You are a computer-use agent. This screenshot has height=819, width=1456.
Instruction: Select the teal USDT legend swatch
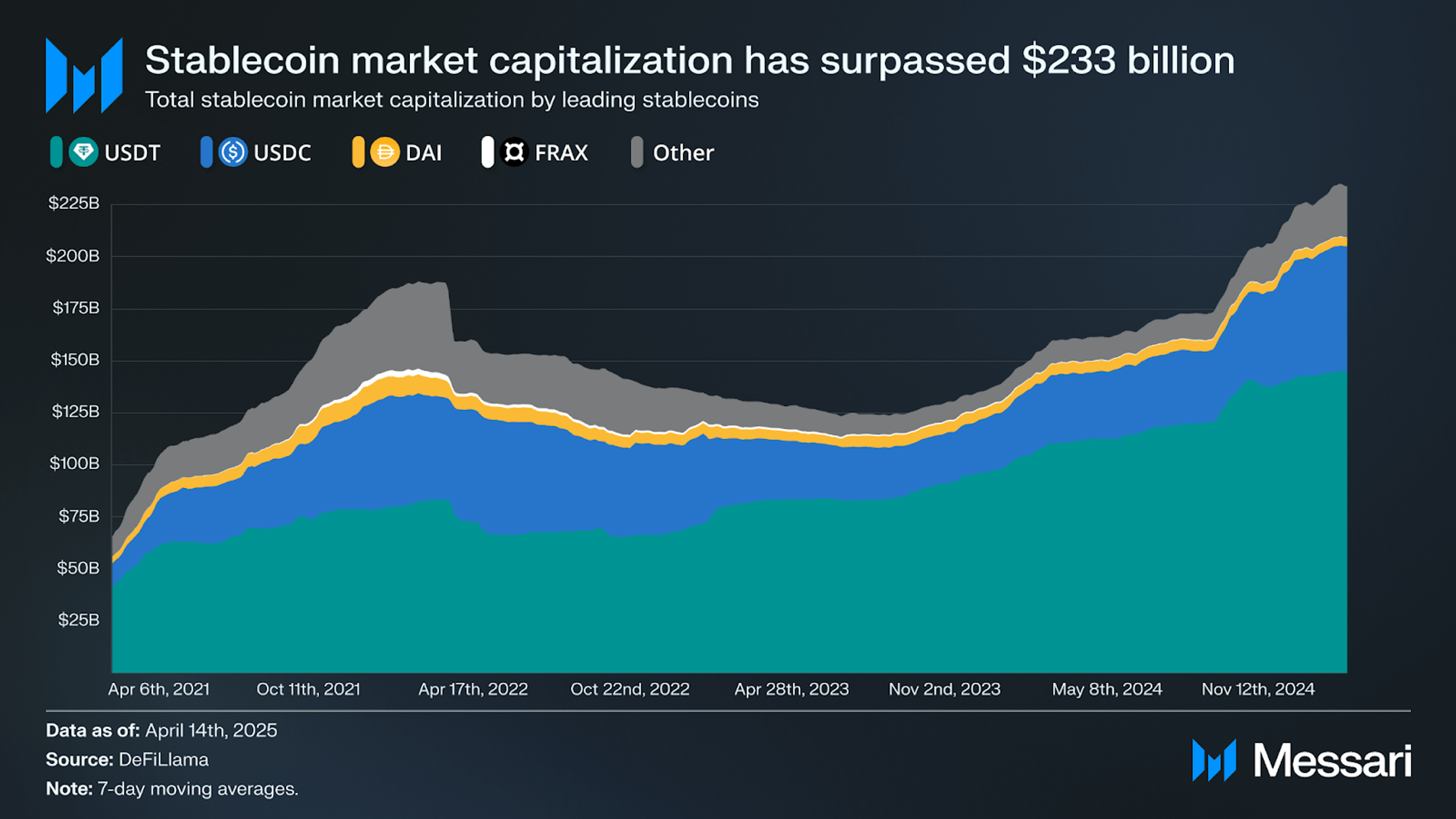(56, 152)
